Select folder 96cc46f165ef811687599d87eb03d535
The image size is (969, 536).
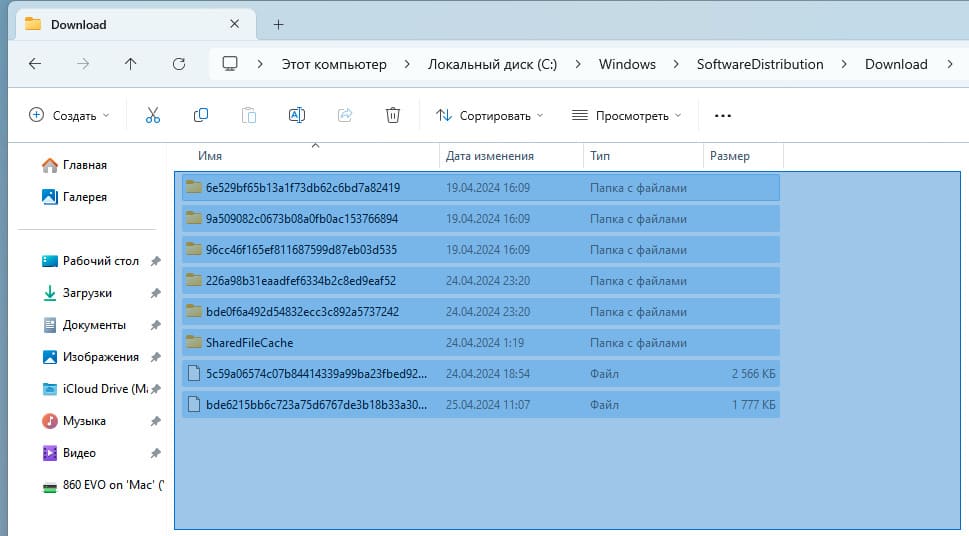[481, 249]
